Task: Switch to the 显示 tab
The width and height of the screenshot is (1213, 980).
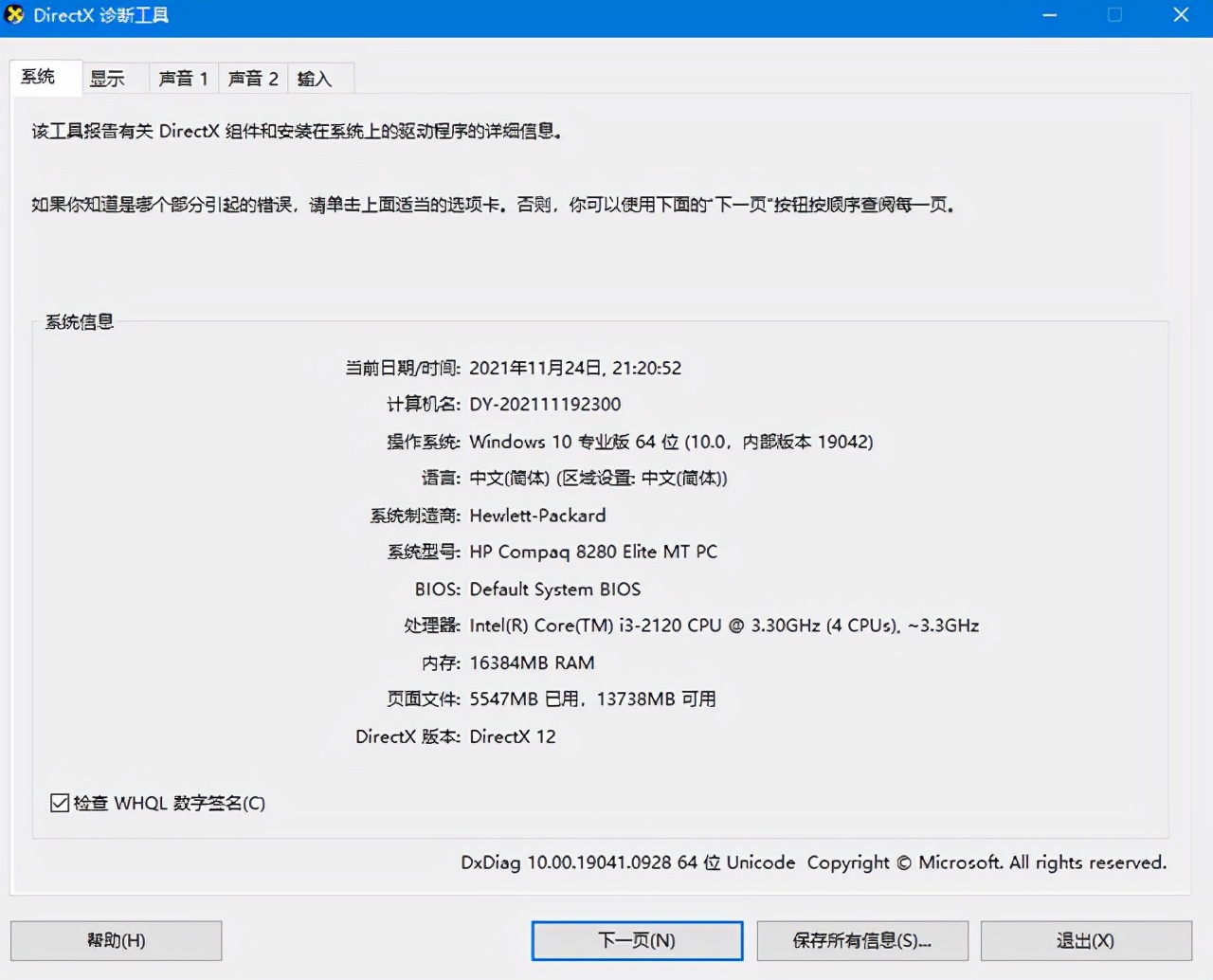Action: coord(108,79)
